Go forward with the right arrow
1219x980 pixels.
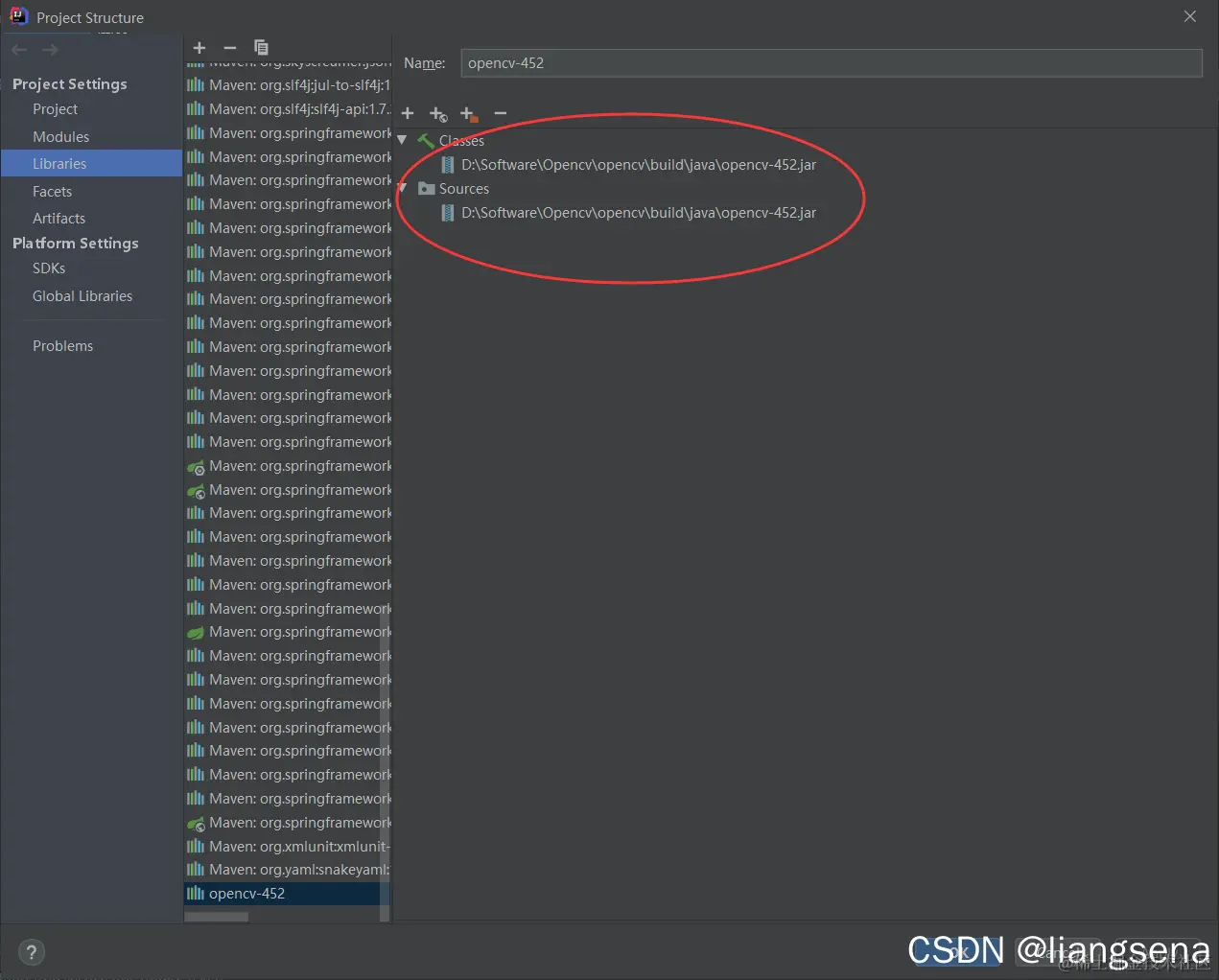(x=50, y=50)
